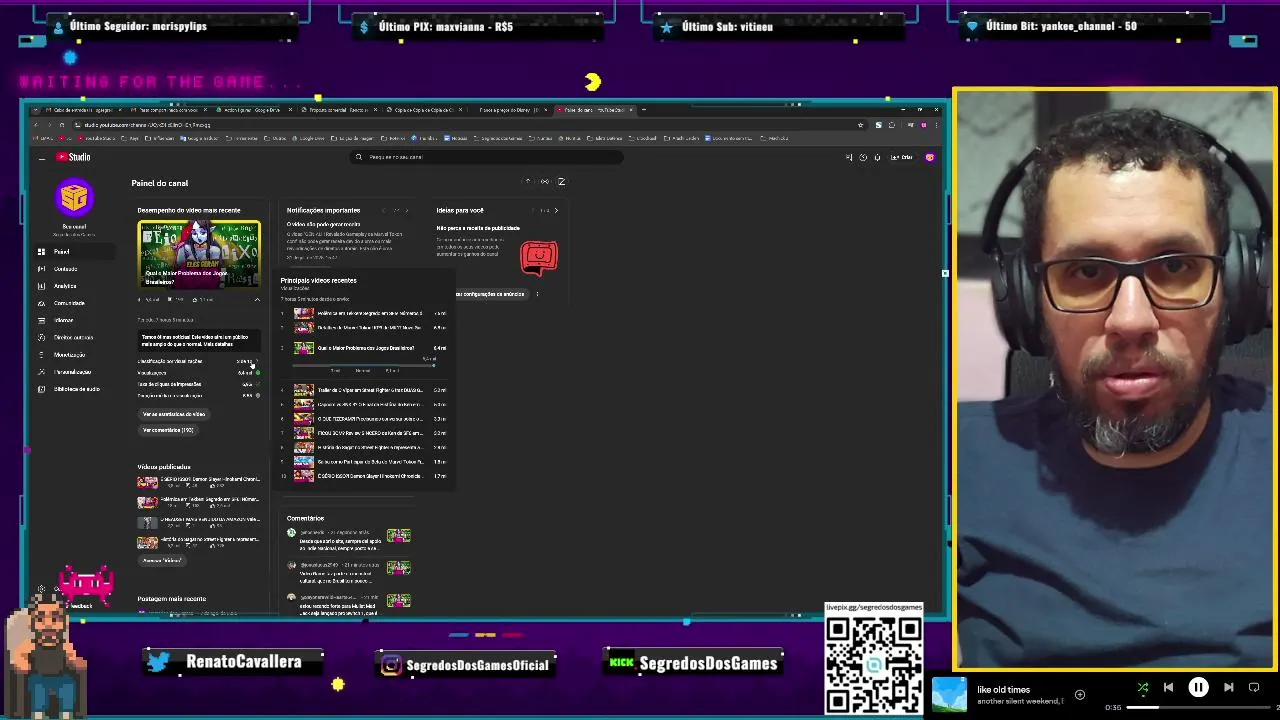The image size is (1280, 720).
Task: Click the search magnifier icon in Studio
Action: (x=359, y=157)
